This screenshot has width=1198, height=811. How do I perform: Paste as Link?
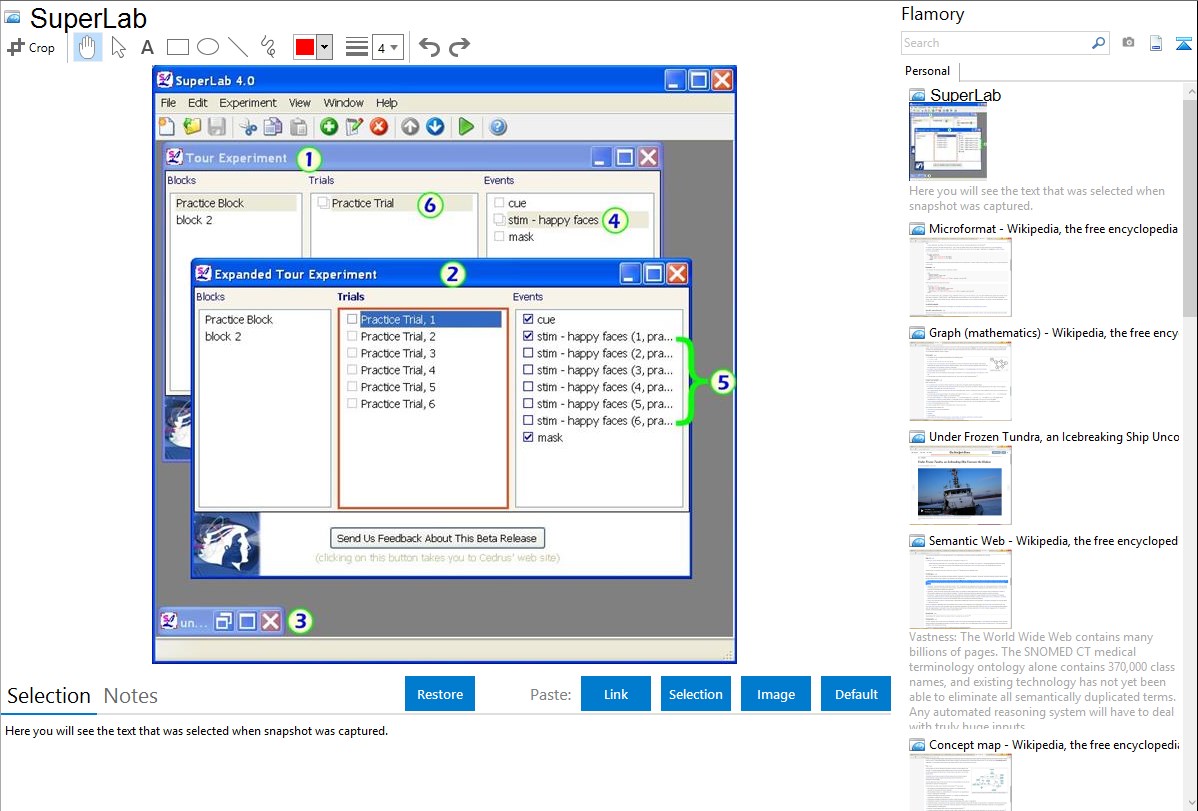click(x=616, y=694)
